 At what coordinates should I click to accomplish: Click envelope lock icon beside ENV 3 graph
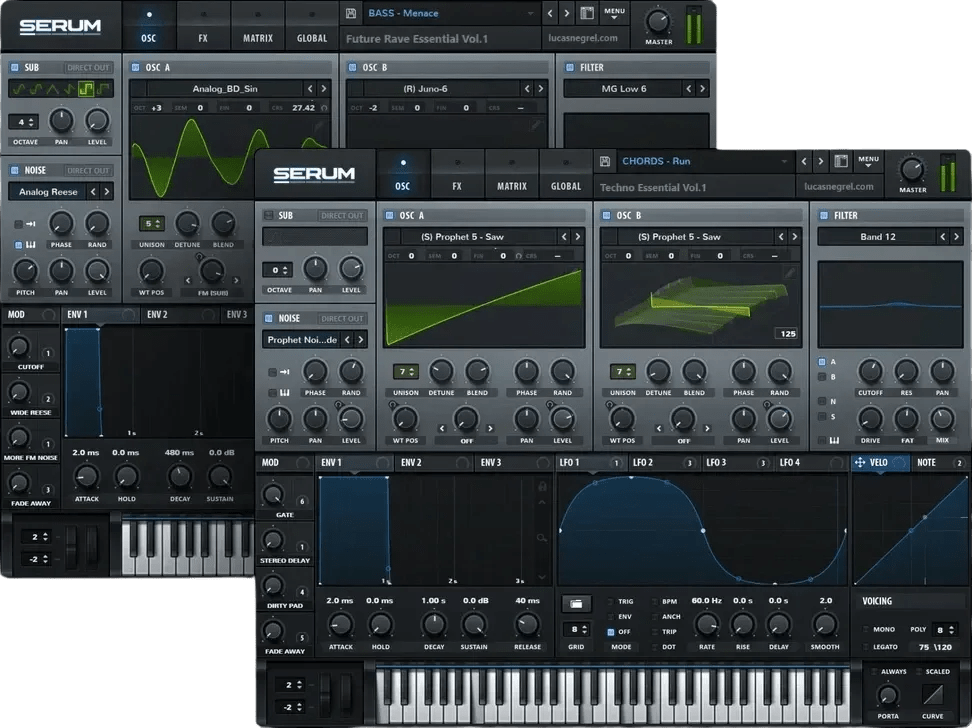coord(542,486)
